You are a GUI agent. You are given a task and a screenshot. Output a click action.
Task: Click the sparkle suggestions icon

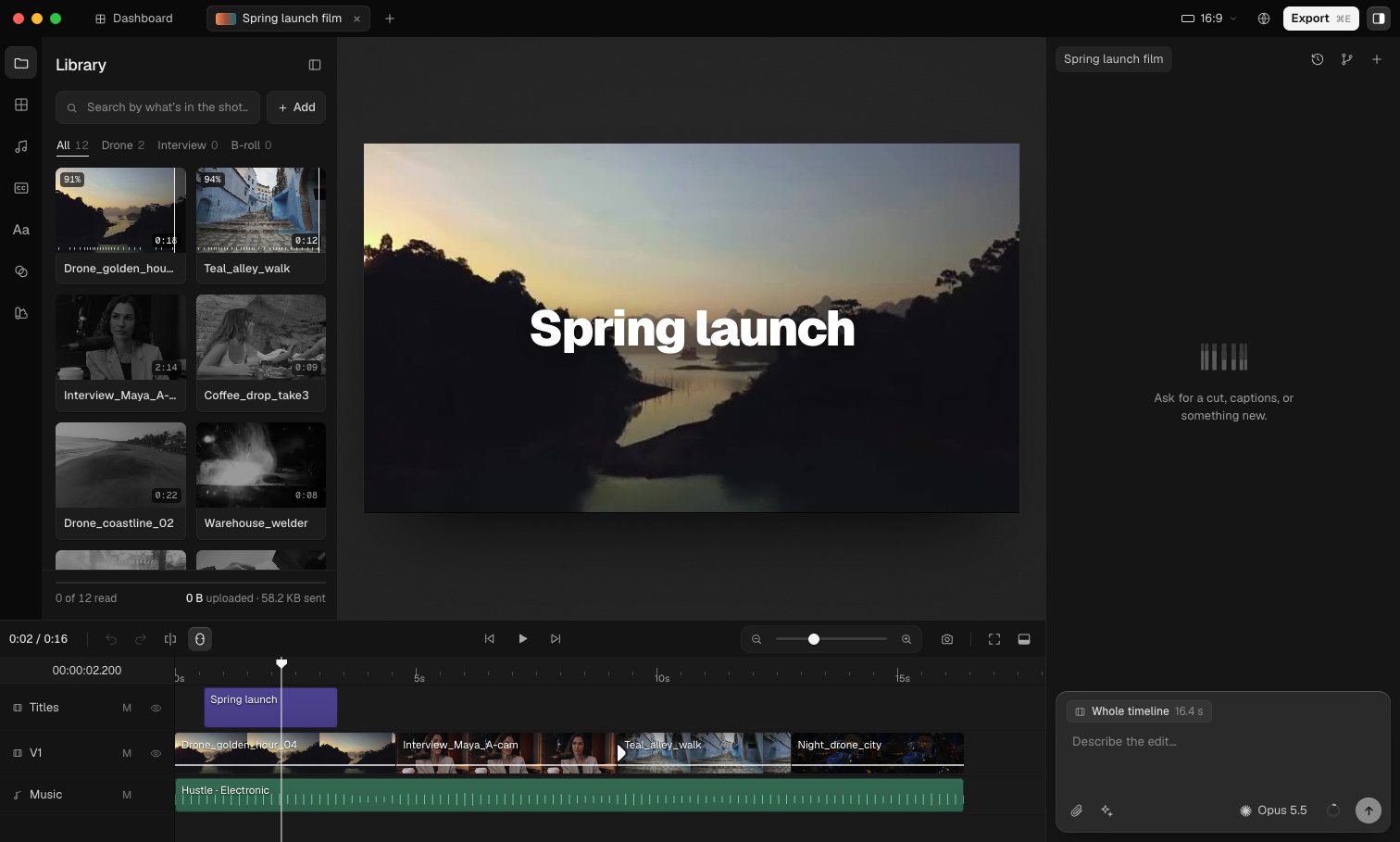(1106, 811)
